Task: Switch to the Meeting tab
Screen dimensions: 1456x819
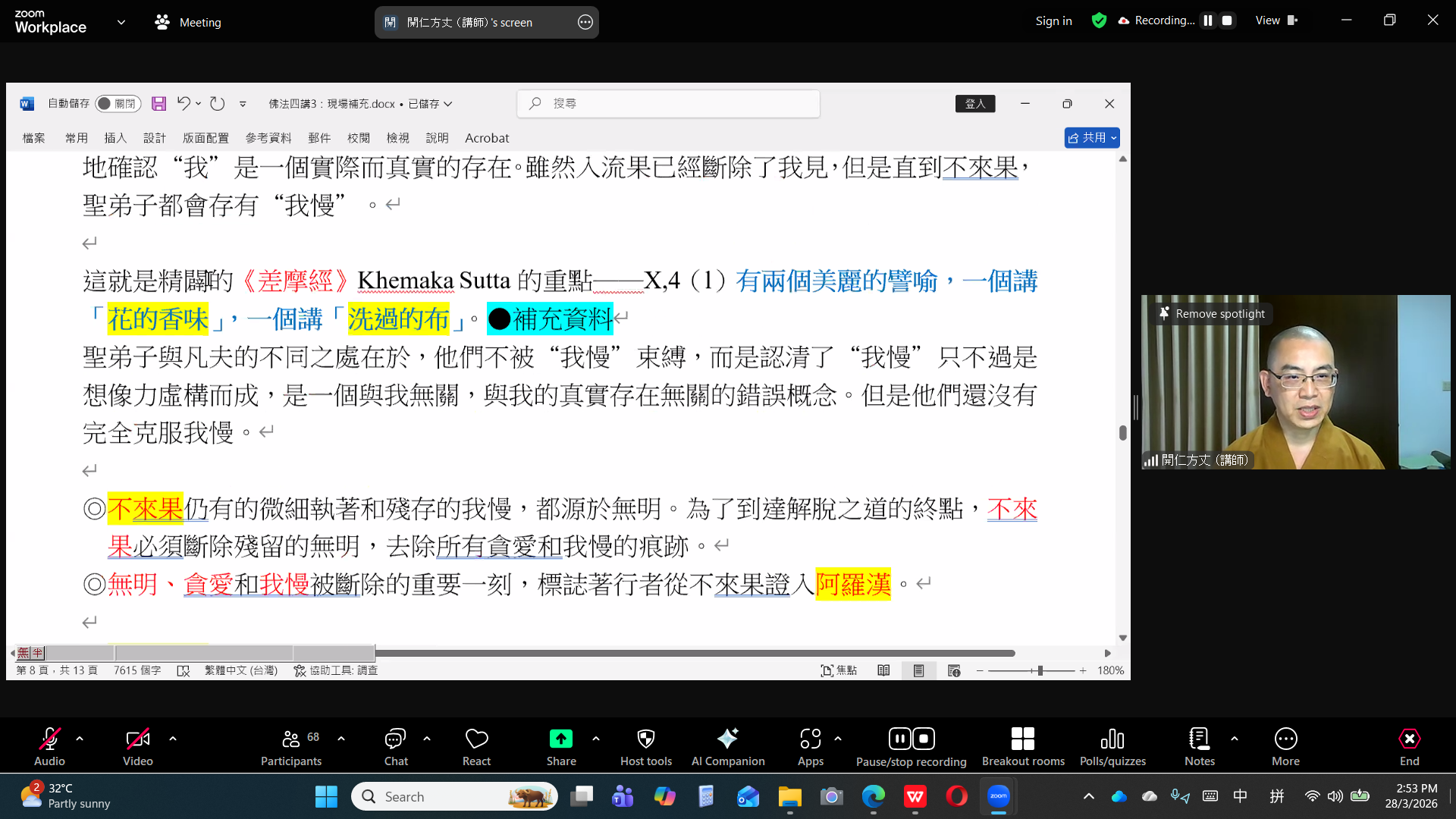Action: click(x=188, y=22)
